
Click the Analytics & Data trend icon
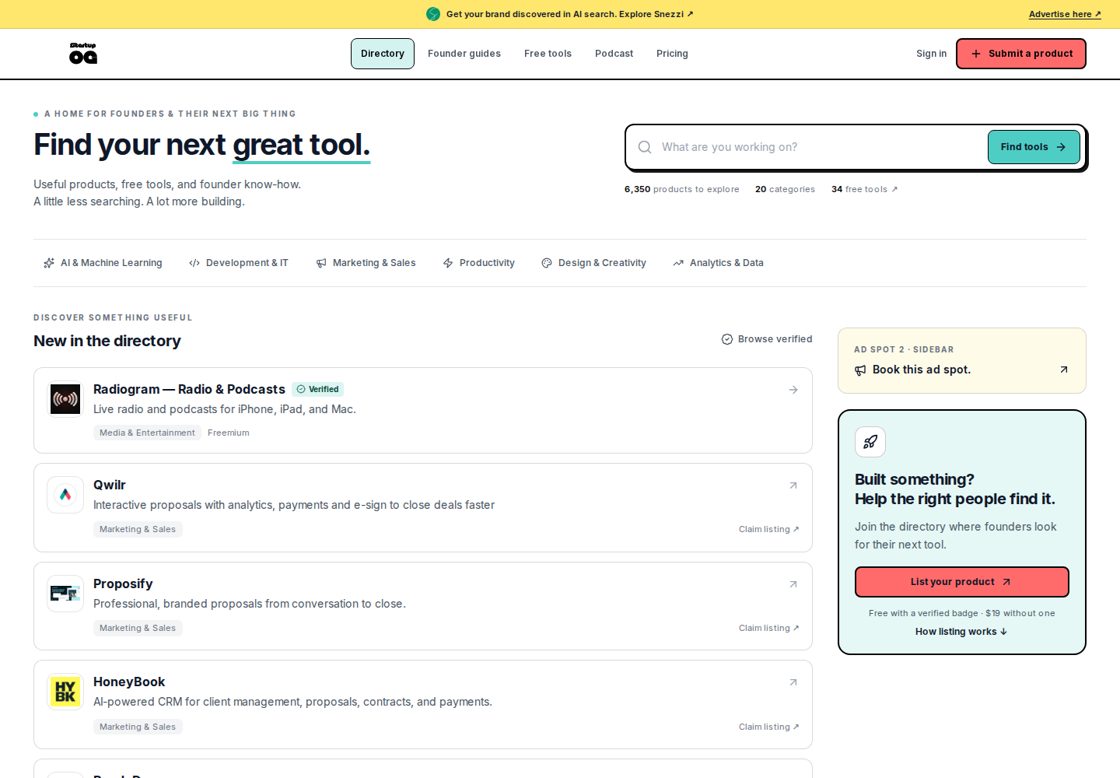[678, 263]
